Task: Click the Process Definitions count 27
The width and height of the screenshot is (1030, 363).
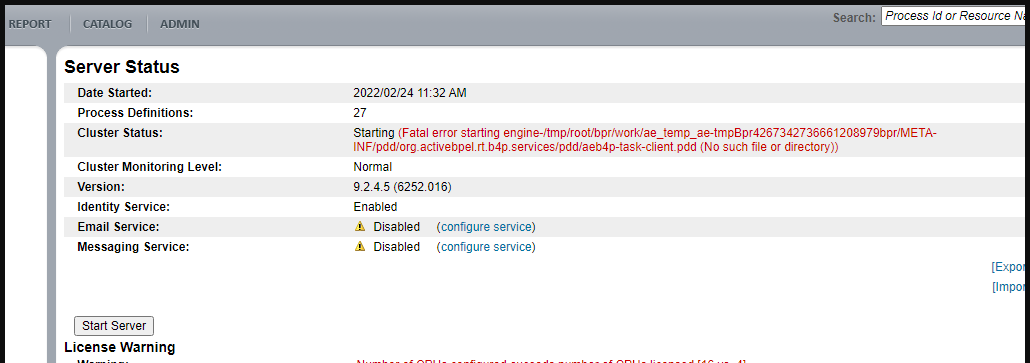Action: click(x=360, y=113)
